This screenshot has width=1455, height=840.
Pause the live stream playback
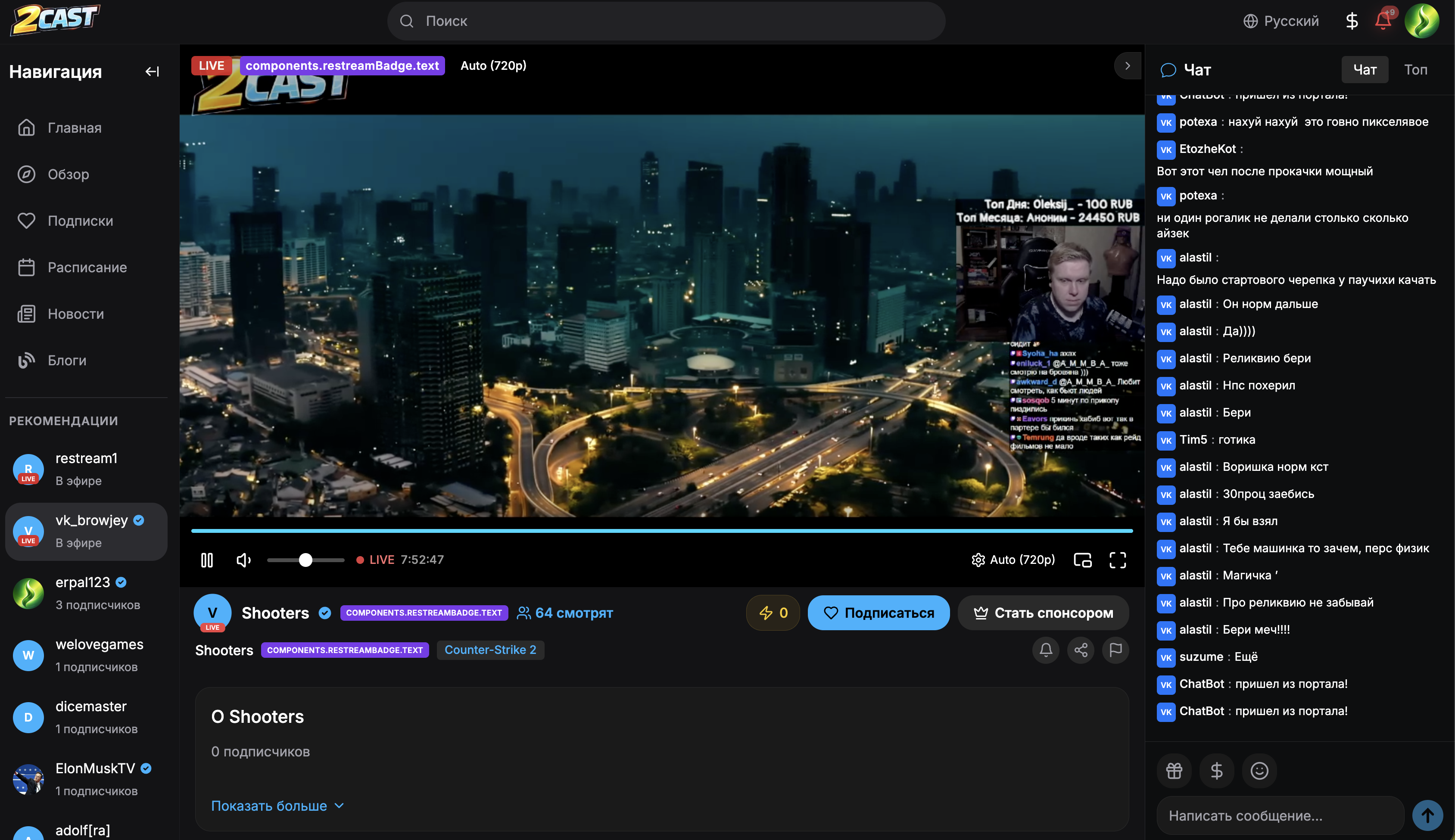click(x=207, y=560)
